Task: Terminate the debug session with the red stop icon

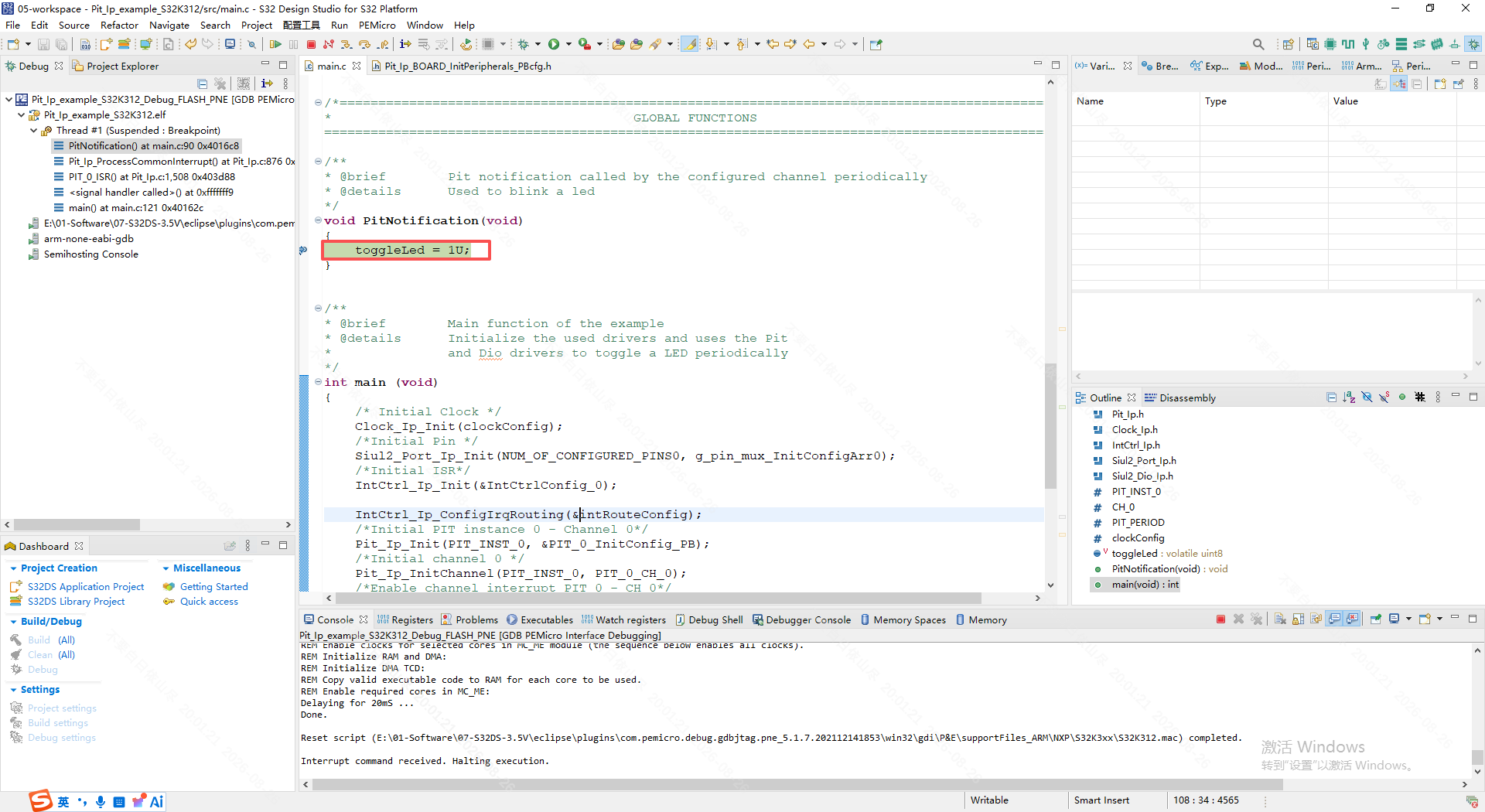Action: point(311,44)
